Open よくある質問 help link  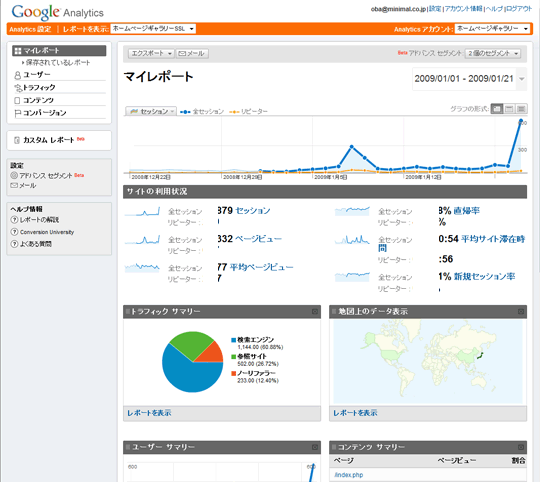click(35, 244)
